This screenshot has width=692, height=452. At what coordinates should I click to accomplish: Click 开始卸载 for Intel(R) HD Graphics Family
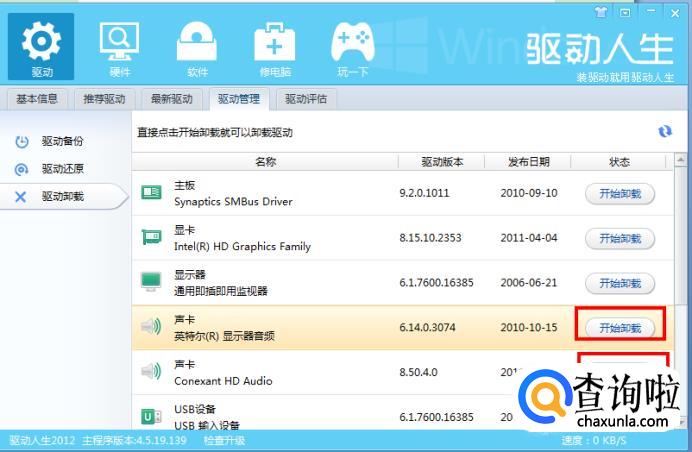click(x=620, y=239)
